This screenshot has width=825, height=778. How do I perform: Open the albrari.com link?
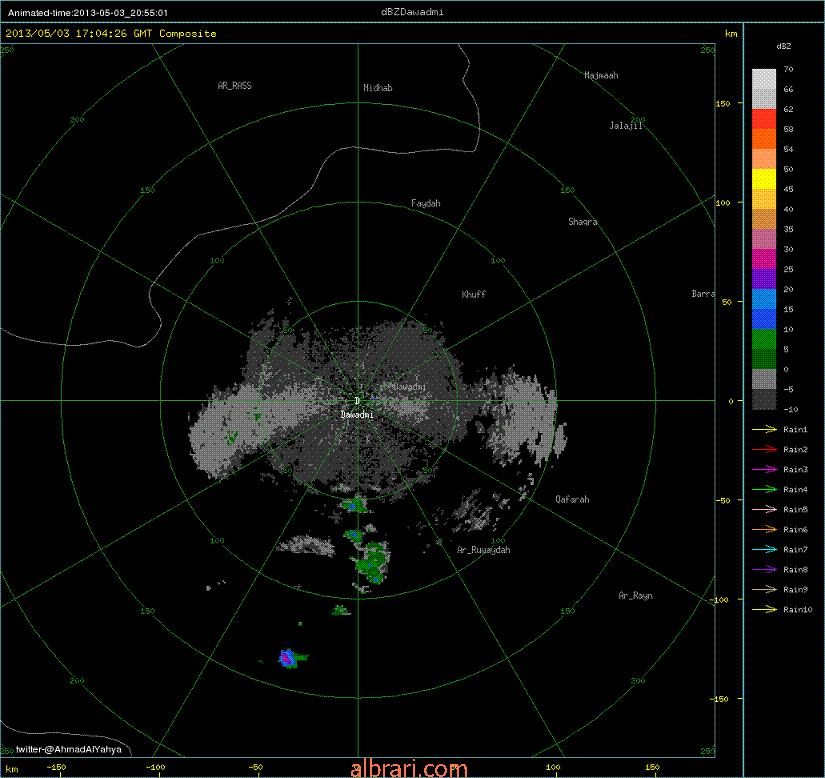point(409,769)
